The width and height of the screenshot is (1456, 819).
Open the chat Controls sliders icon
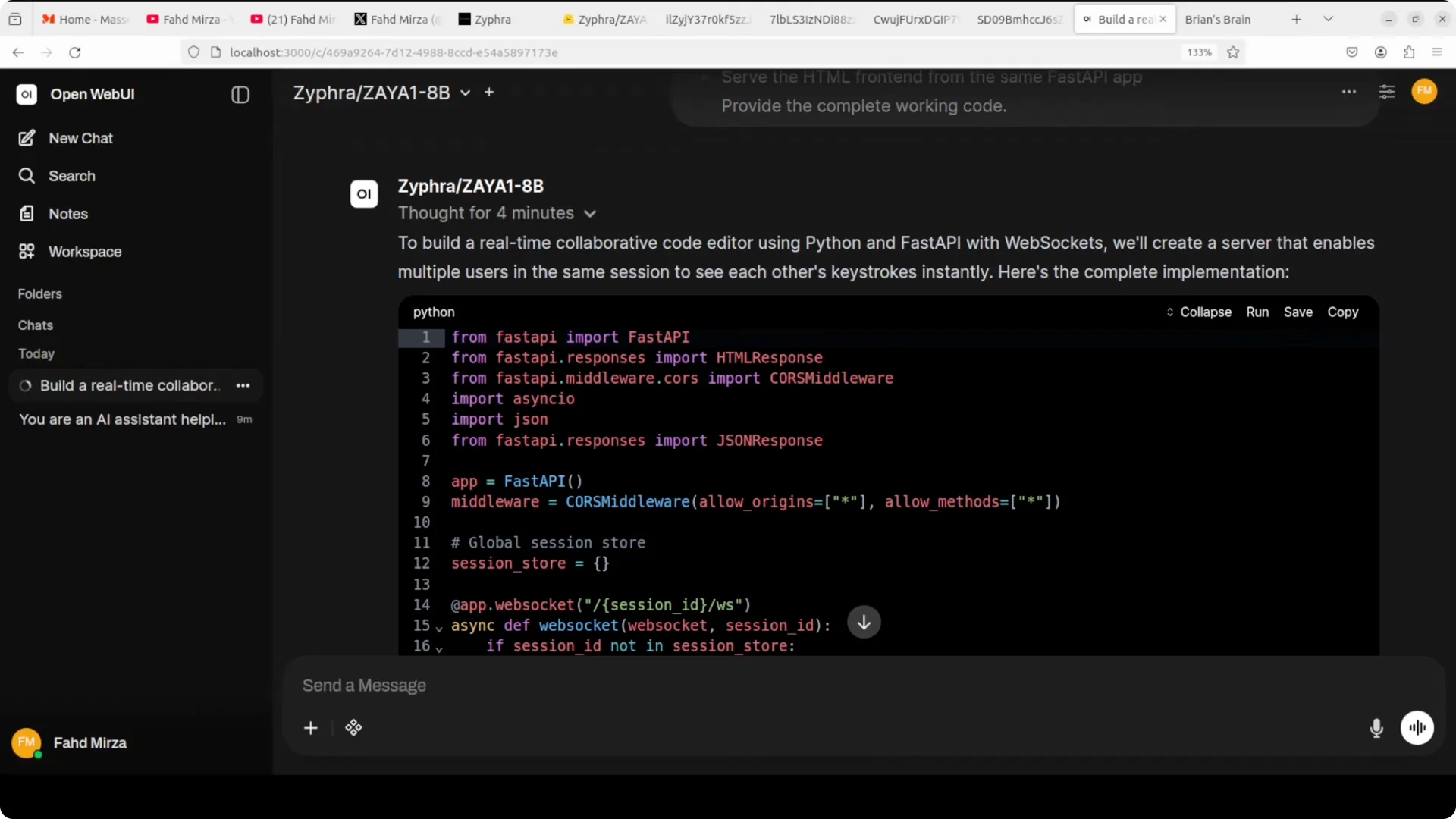point(1386,92)
